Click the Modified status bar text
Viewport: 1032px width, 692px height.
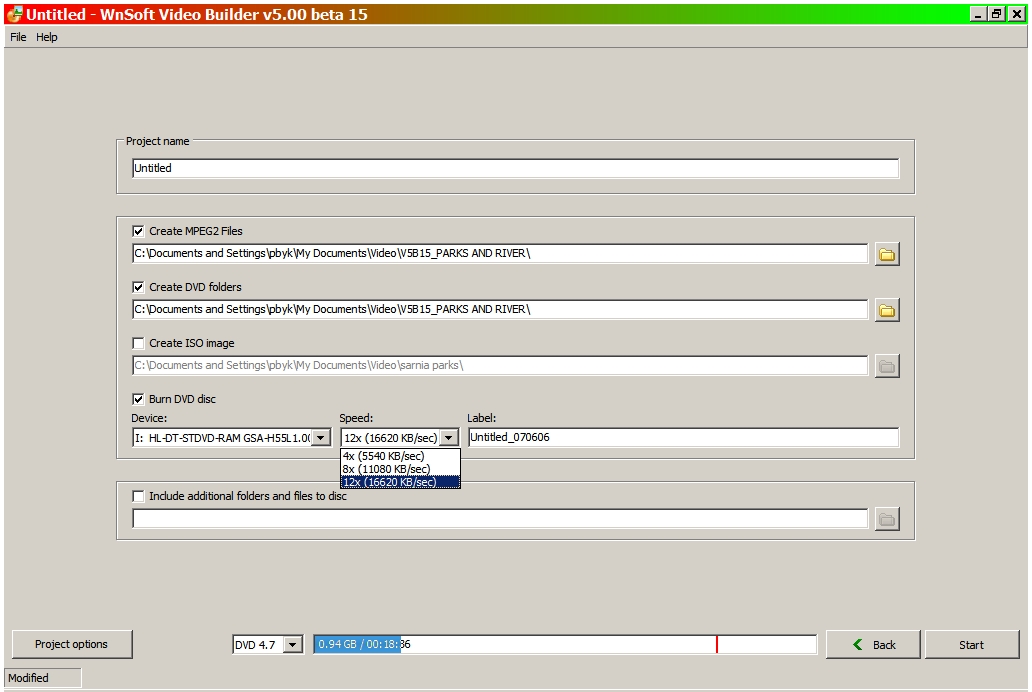pyautogui.click(x=28, y=678)
